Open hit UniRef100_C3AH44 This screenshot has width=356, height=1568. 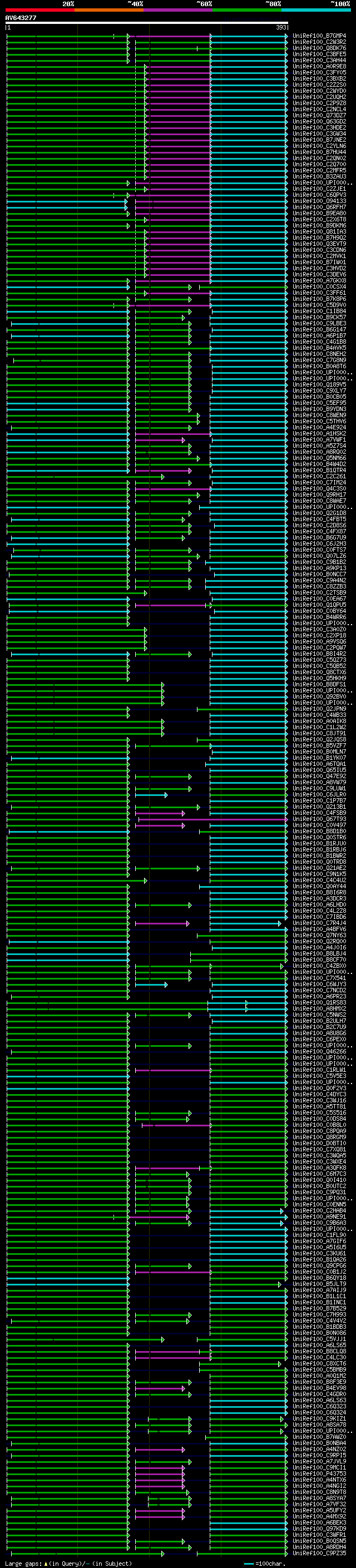(x=319, y=60)
